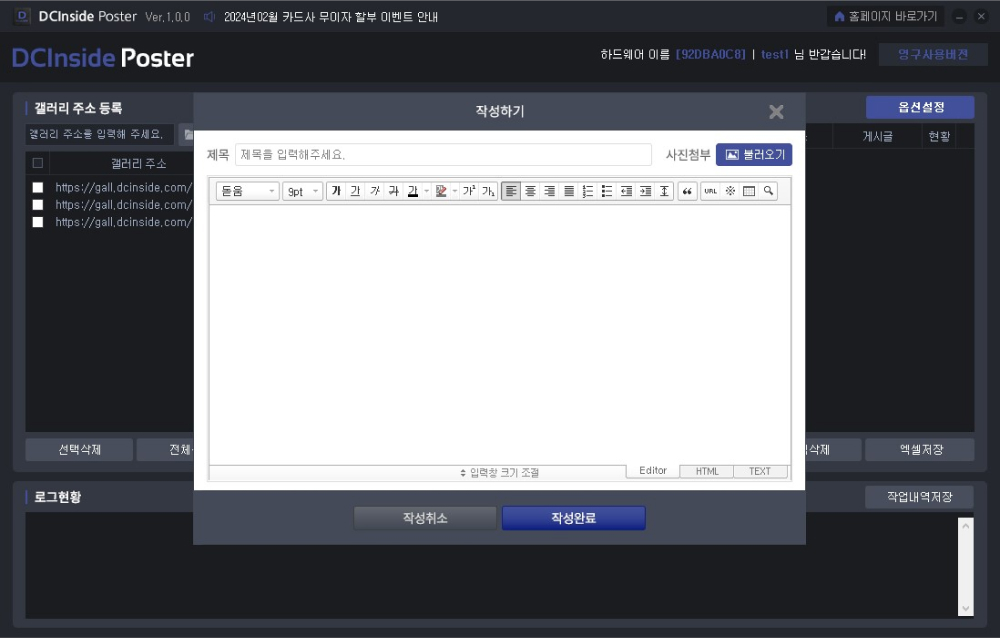
Task: Center align text
Action: (x=530, y=191)
